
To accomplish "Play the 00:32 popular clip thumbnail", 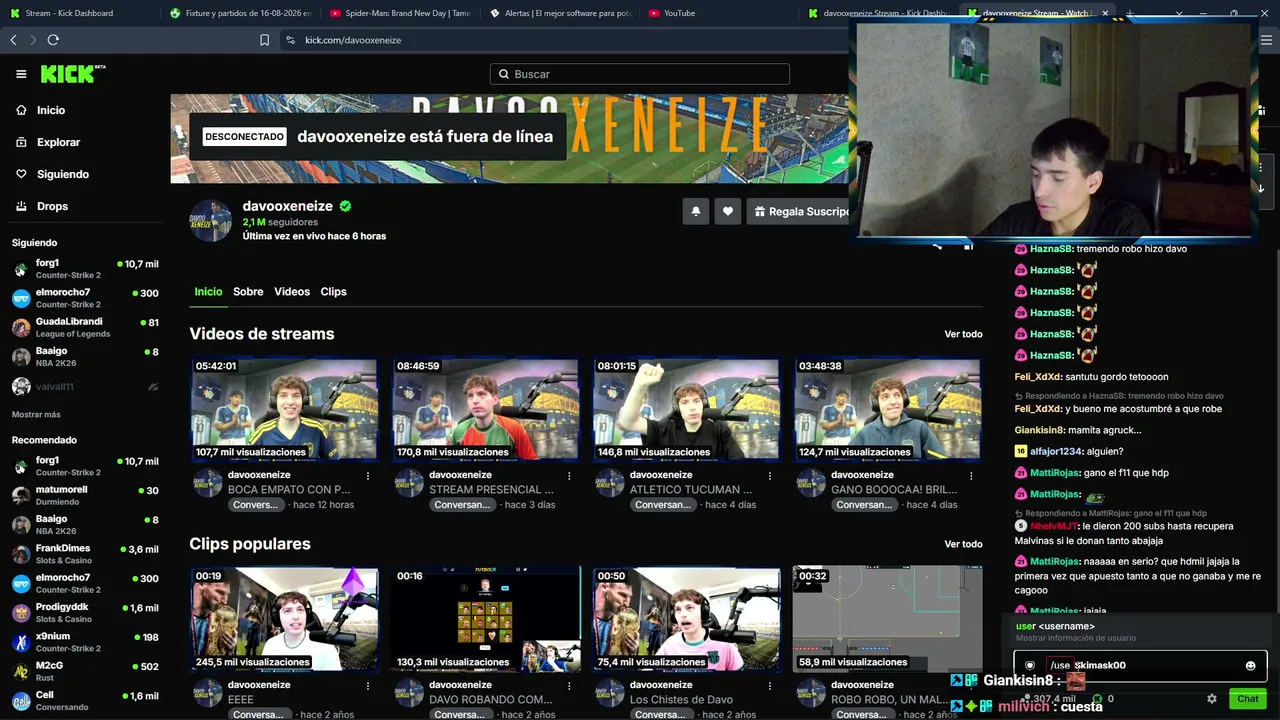I will (x=888, y=619).
